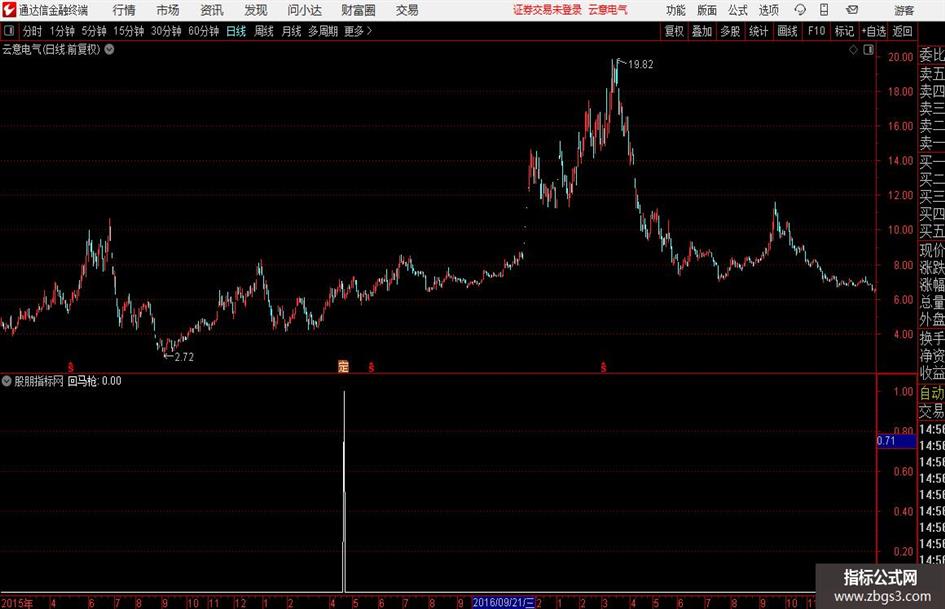The height and width of the screenshot is (609, 945).
Task: Switch to 60分钟 period tab
Action: pos(204,31)
